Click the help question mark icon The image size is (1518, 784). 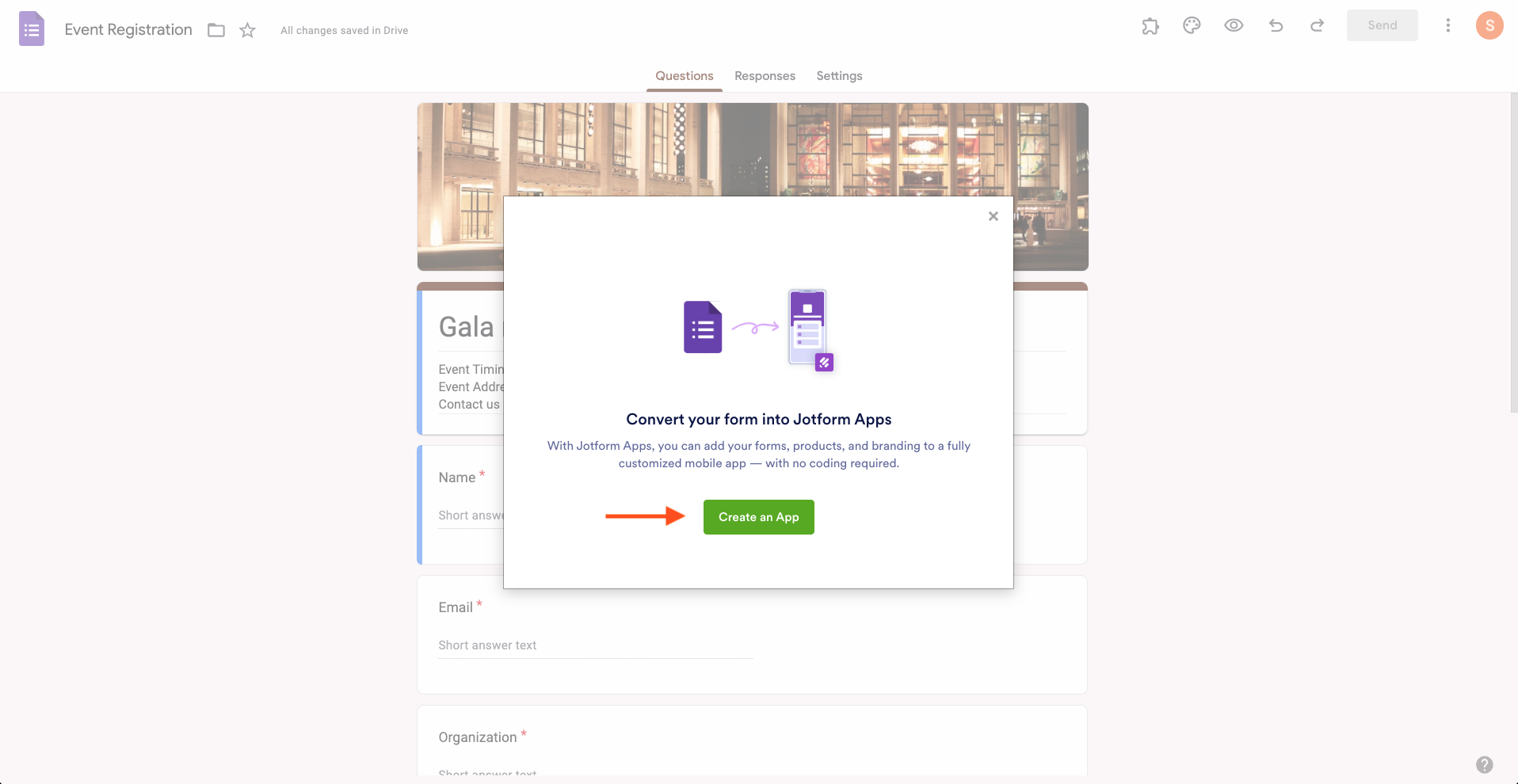(x=1485, y=764)
